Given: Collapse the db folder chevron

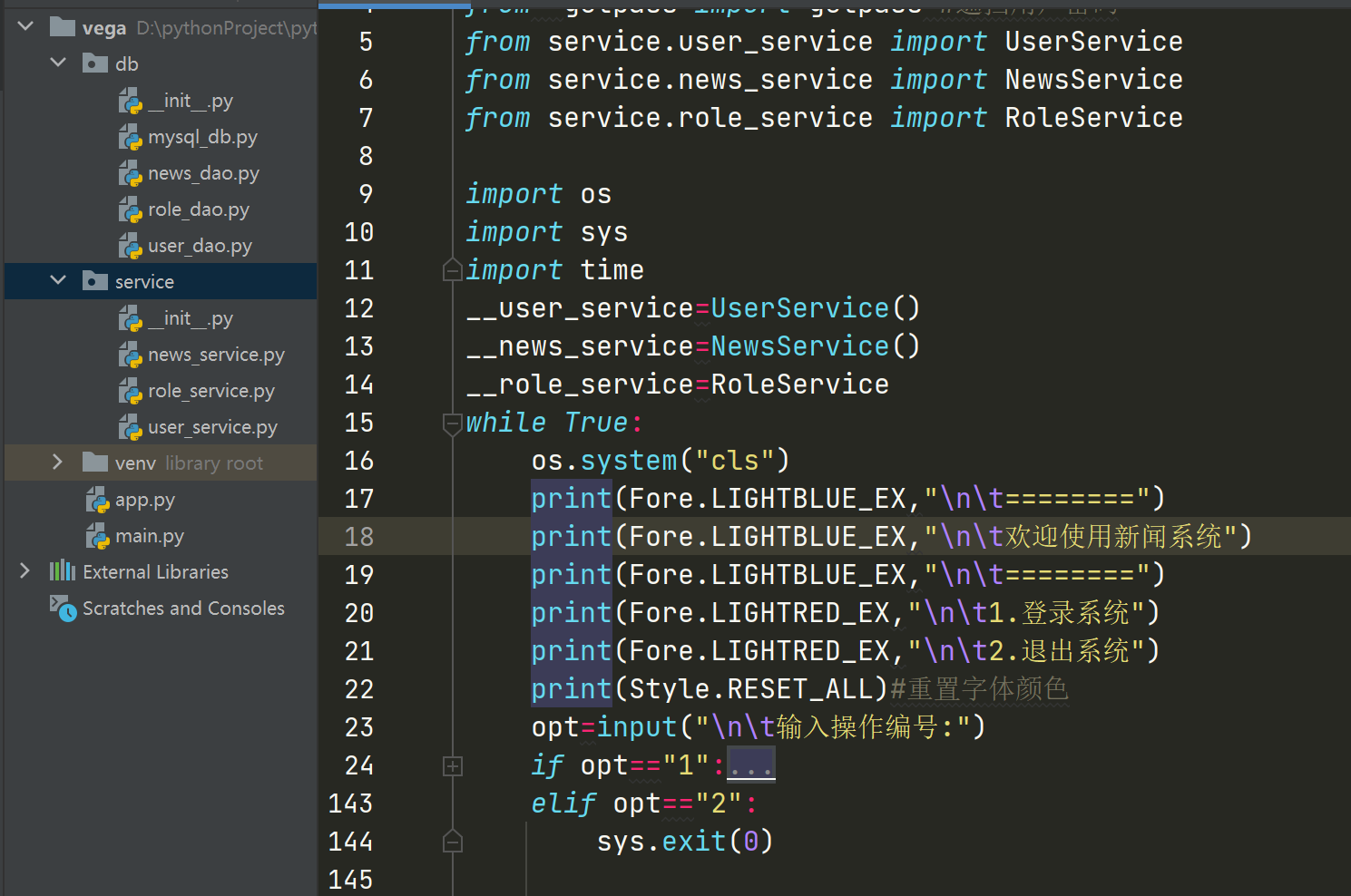Looking at the screenshot, I should pyautogui.click(x=59, y=63).
